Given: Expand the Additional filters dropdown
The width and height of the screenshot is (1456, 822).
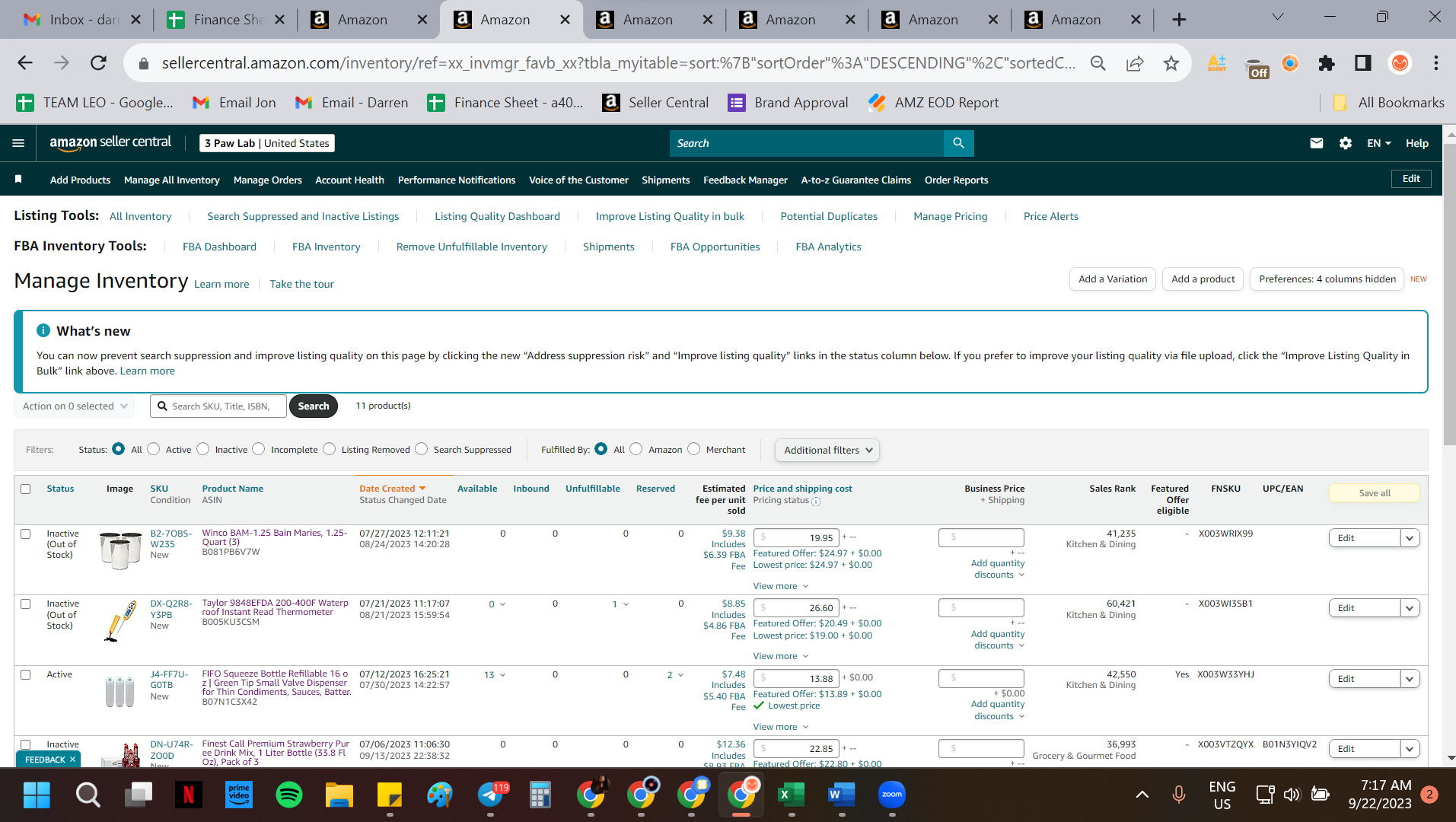Looking at the screenshot, I should (x=827, y=450).
